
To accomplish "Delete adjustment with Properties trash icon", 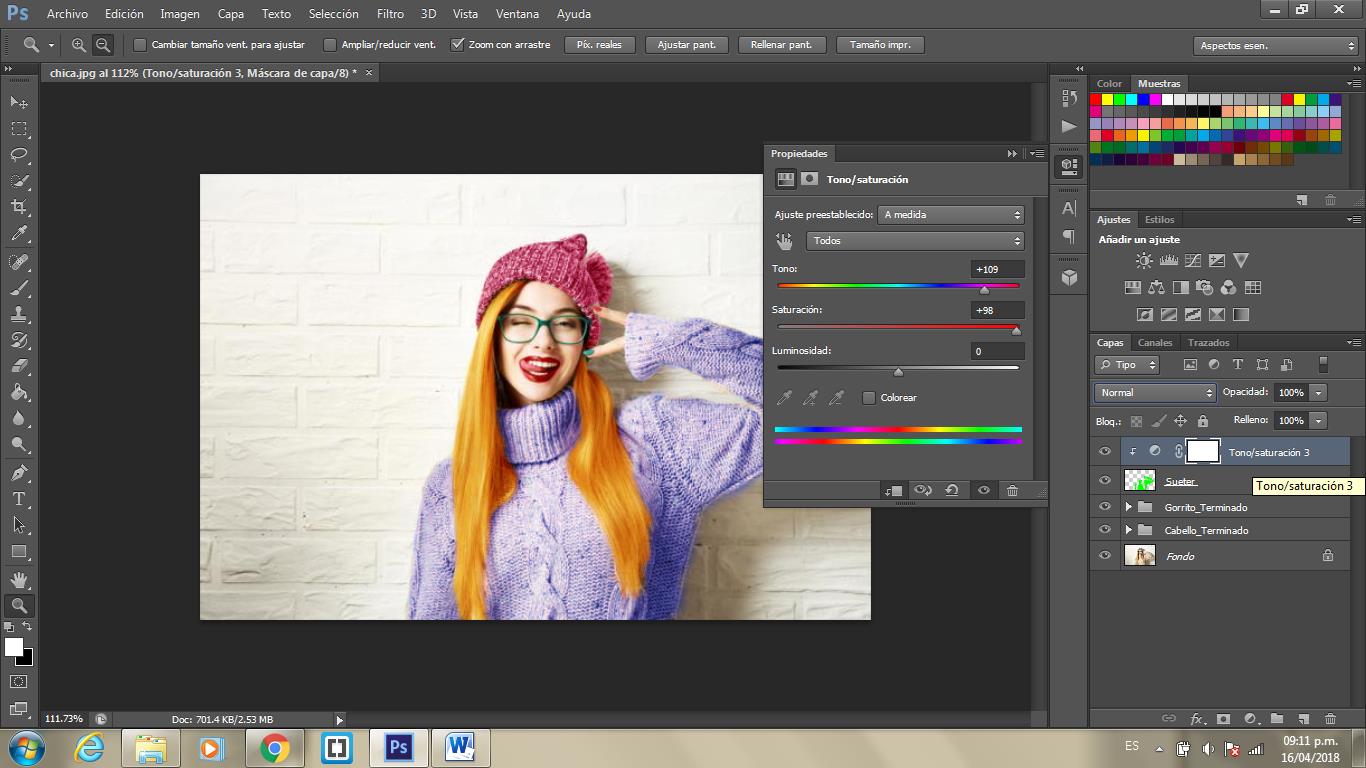I will coord(1012,490).
